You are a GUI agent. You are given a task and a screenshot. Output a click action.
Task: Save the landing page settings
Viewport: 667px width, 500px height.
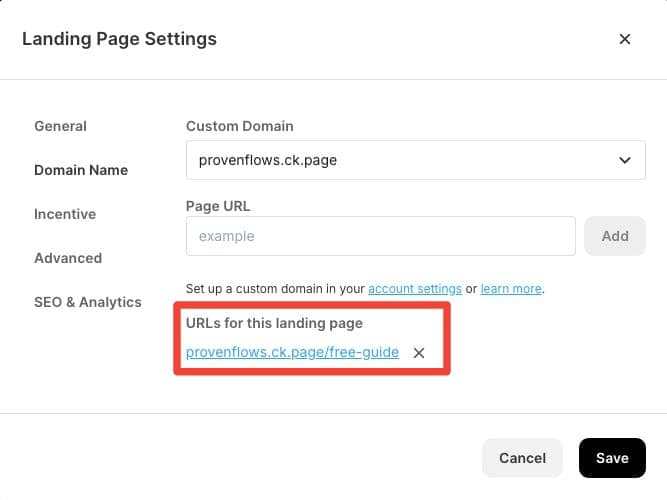click(612, 458)
